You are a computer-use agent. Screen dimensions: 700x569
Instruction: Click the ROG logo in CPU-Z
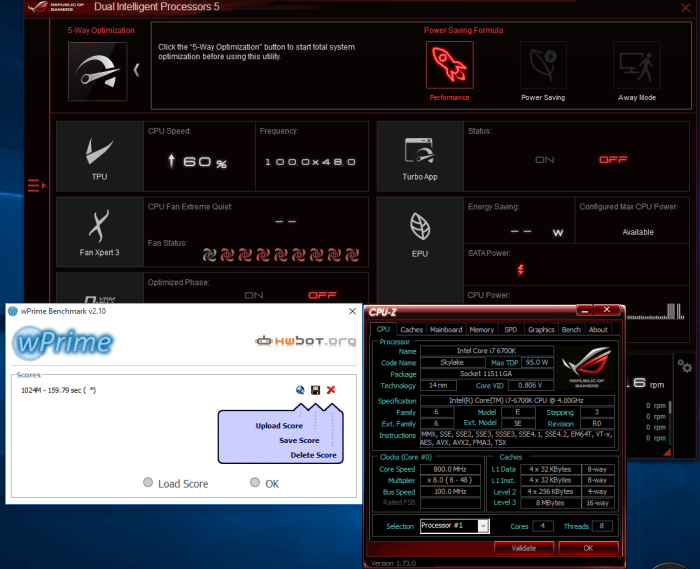pyautogui.click(x=586, y=367)
